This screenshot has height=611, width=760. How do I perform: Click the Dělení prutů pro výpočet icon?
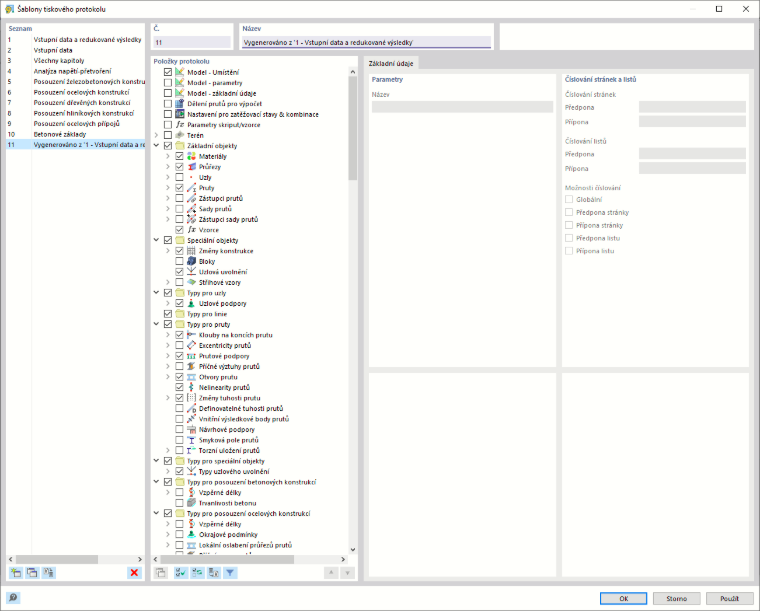[180, 104]
